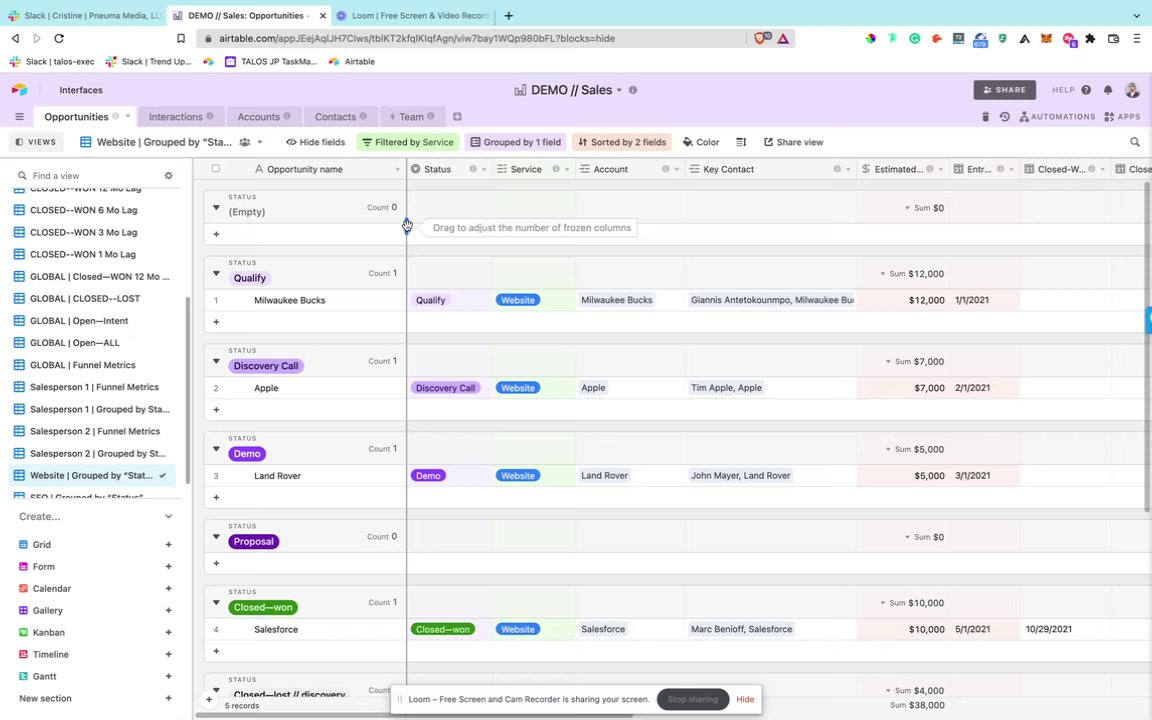Click the search magnifier icon in view bar
Viewport: 1152px width, 720px height.
click(x=1134, y=142)
